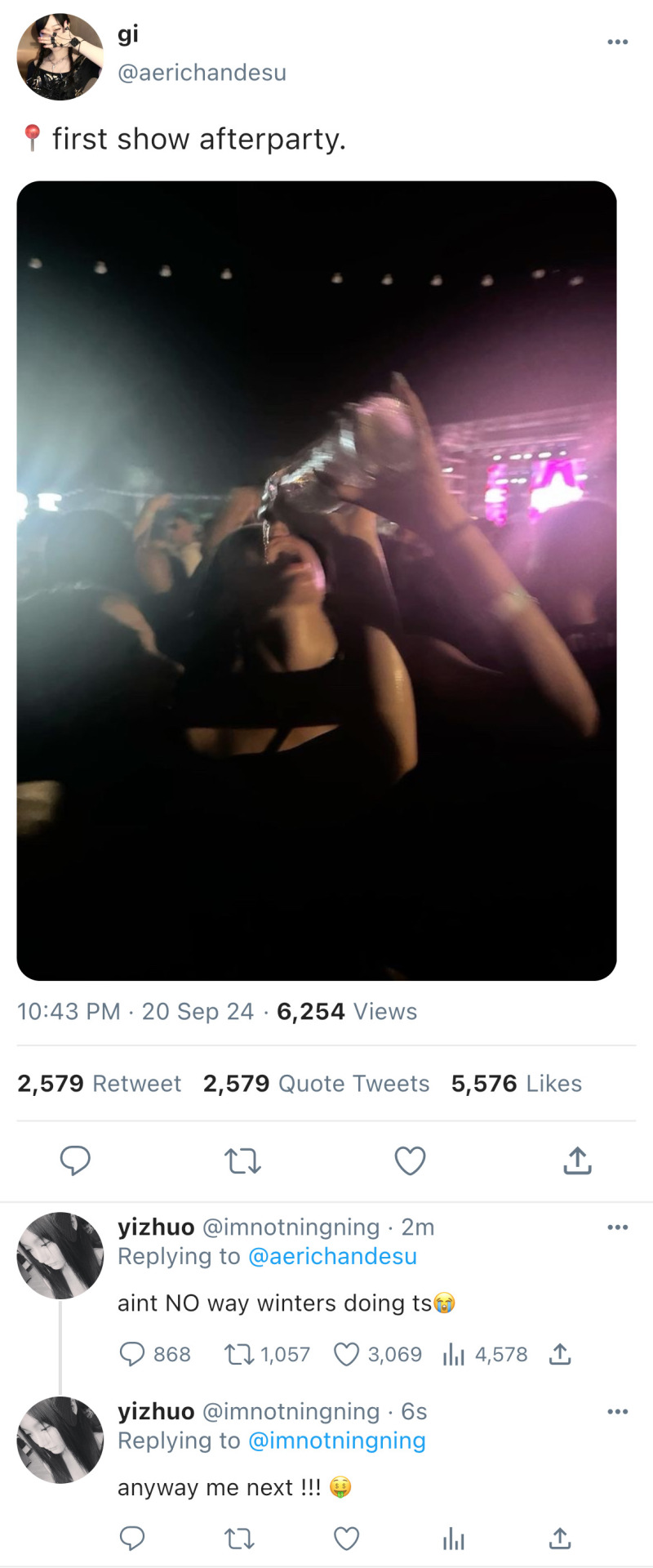Image resolution: width=653 pixels, height=1568 pixels.
Task: Share the main tweet via share icon
Action: [x=577, y=1160]
